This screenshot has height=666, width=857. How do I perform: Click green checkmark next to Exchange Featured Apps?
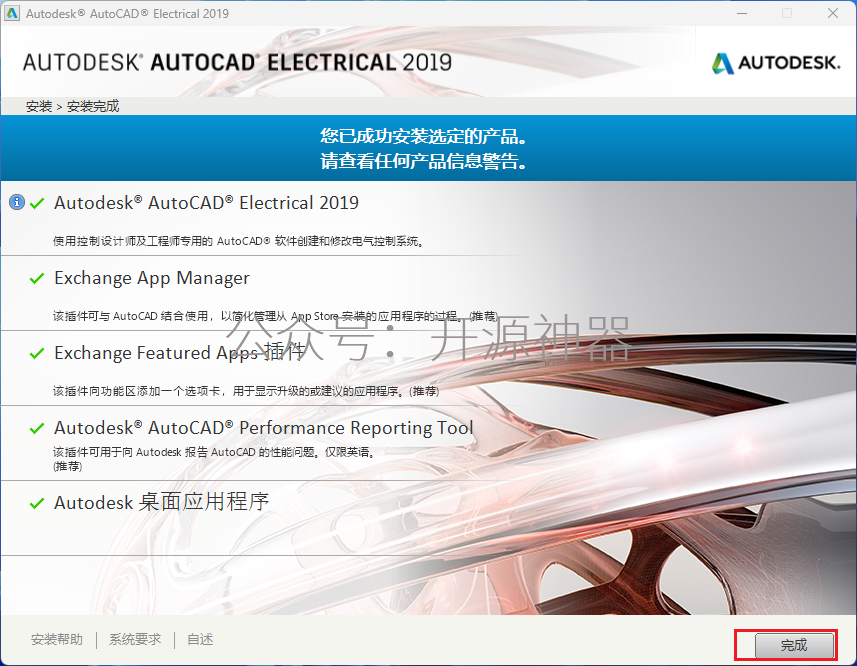click(x=37, y=353)
